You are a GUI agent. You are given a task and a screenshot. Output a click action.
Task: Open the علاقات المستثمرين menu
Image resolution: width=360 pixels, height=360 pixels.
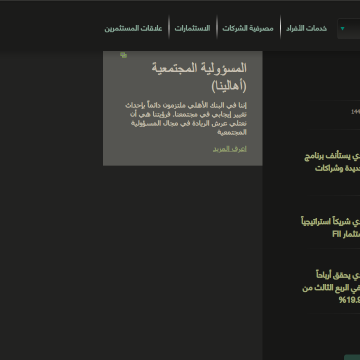133,28
